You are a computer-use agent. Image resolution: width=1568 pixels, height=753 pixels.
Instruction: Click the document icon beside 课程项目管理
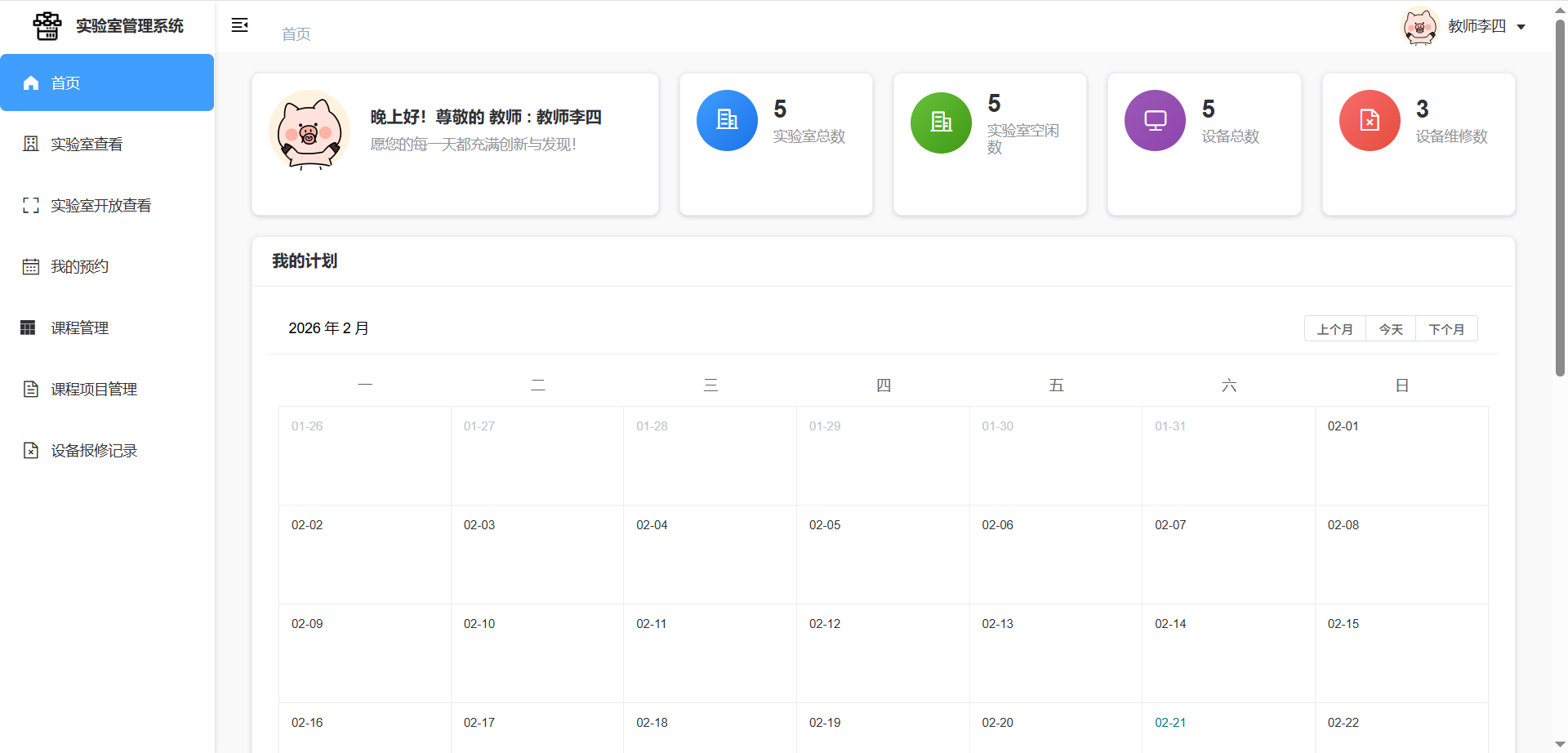coord(31,389)
